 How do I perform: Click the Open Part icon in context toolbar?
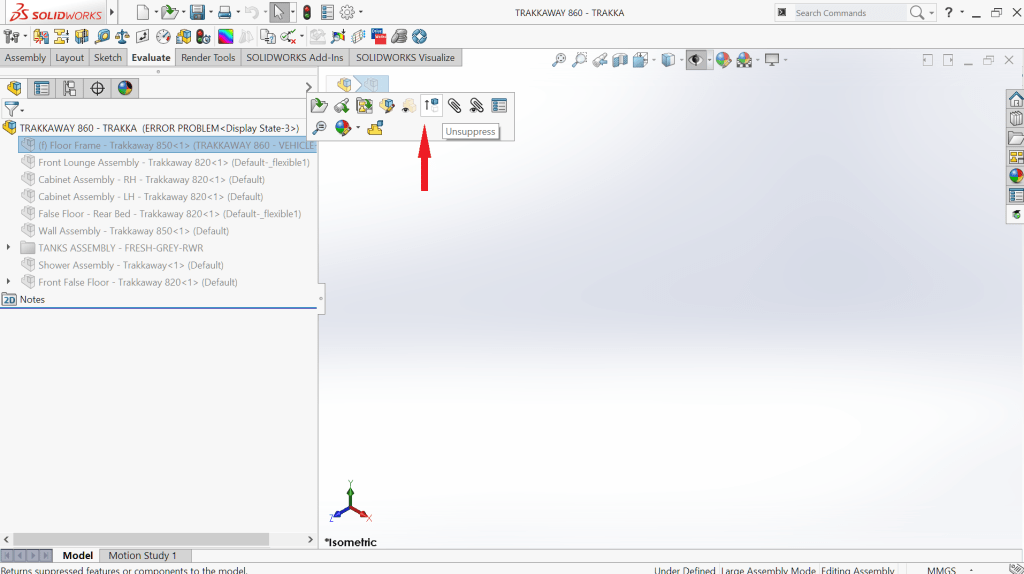pyautogui.click(x=319, y=105)
